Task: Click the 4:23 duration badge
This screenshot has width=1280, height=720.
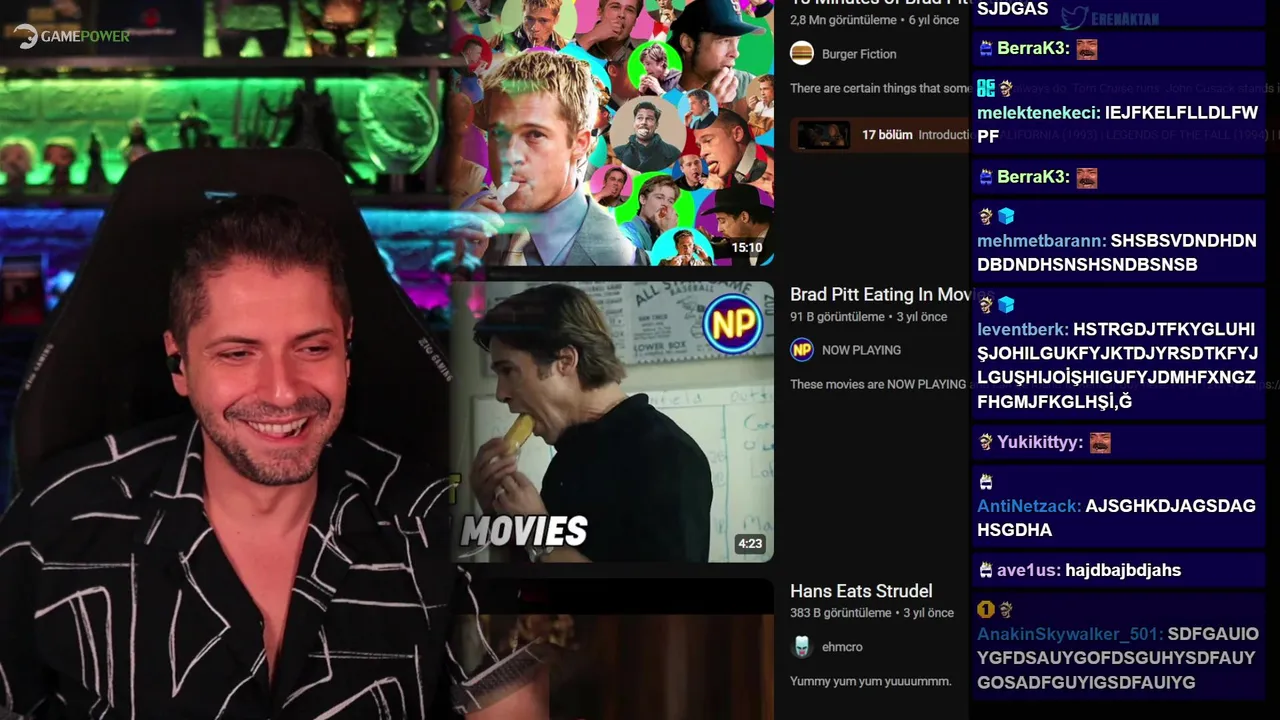Action: click(x=750, y=544)
